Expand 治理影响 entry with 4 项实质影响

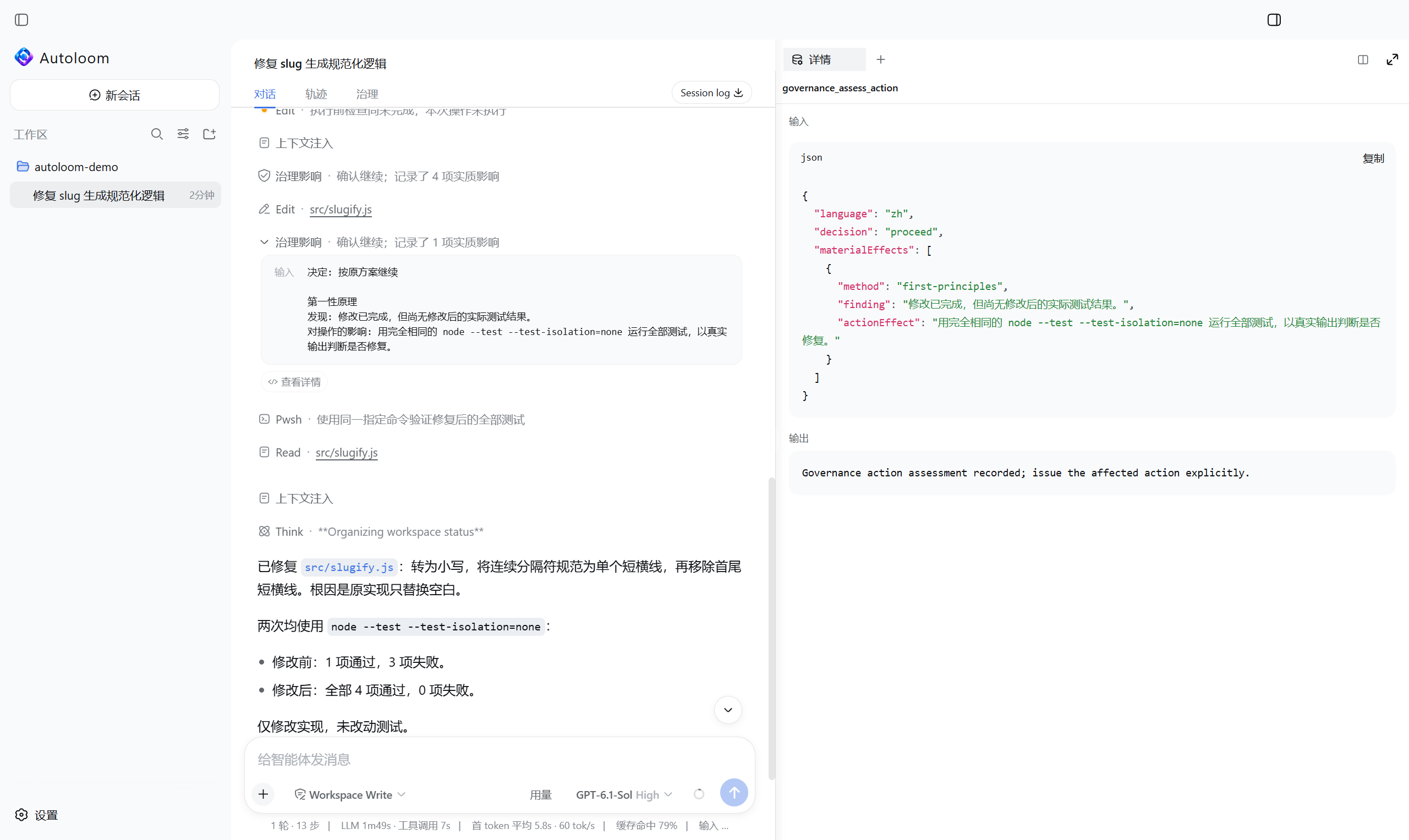click(379, 177)
